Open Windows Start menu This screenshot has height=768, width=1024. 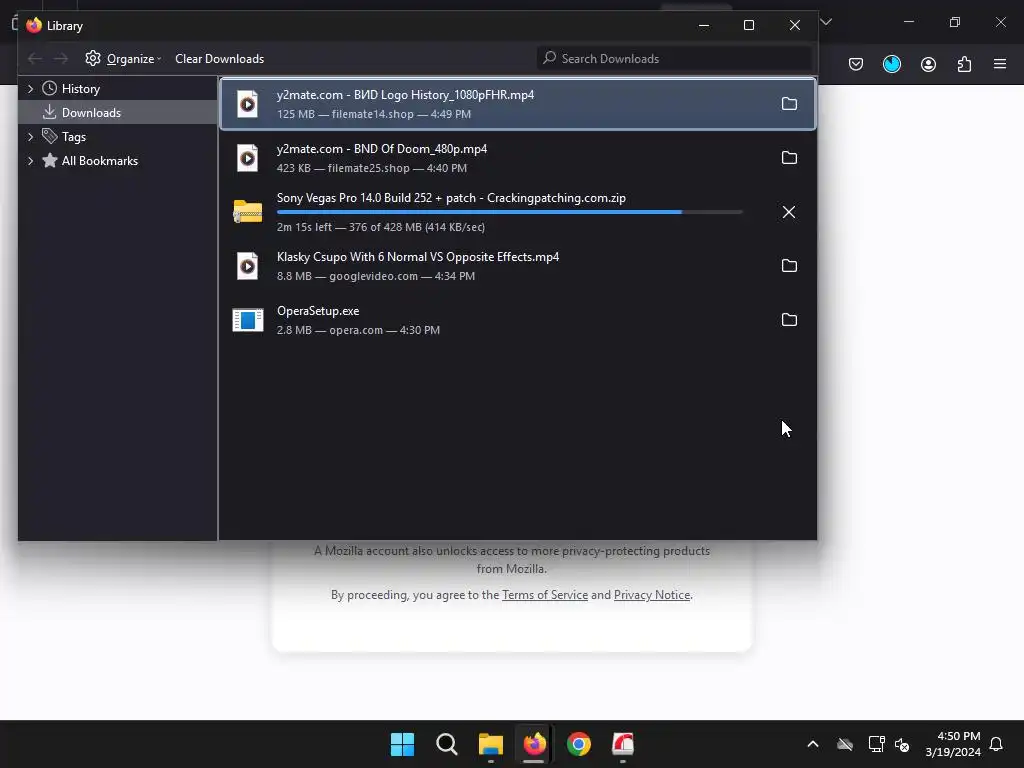point(402,744)
